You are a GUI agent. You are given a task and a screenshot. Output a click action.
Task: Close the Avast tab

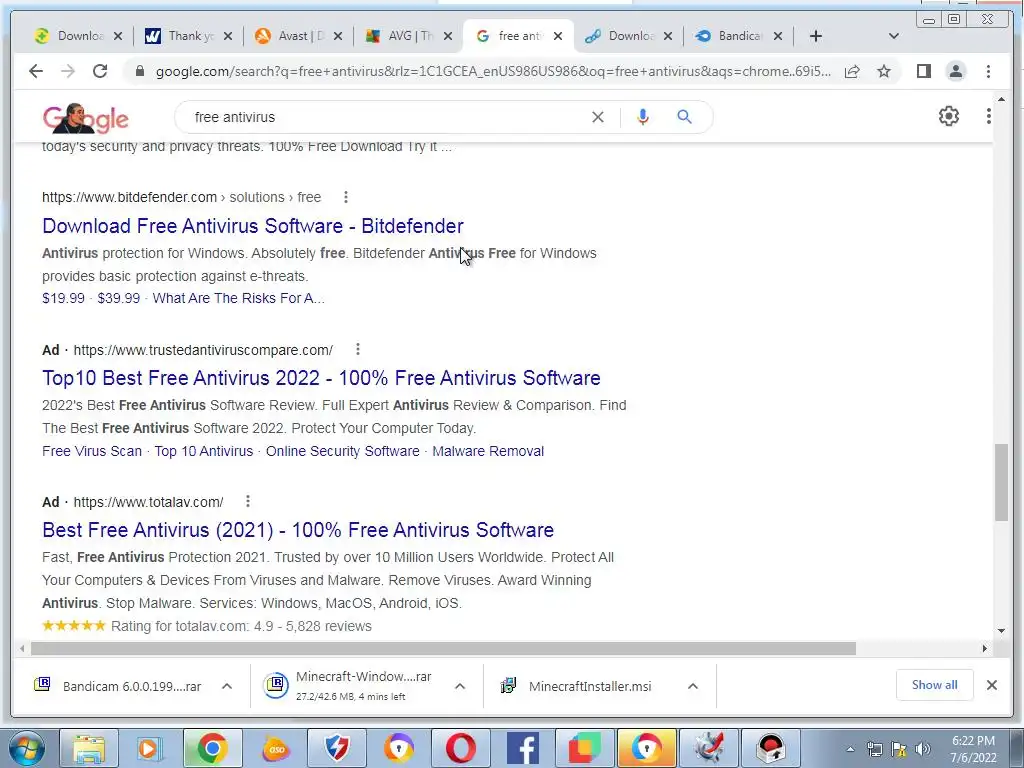pos(338,36)
